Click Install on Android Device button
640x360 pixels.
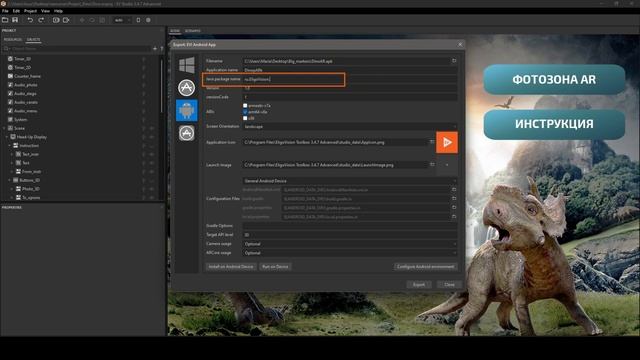click(231, 267)
